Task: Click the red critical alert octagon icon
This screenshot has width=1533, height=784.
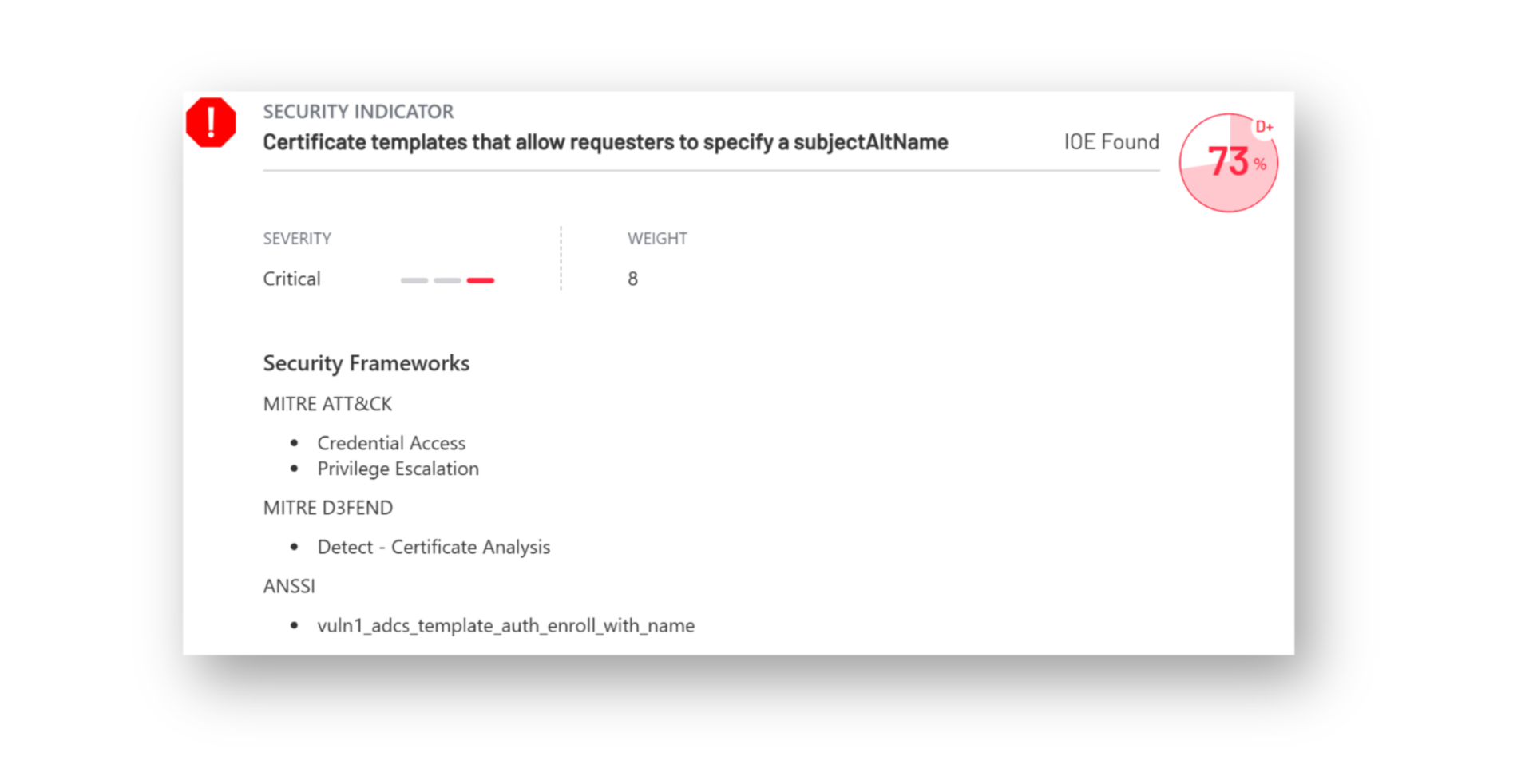Action: (211, 123)
